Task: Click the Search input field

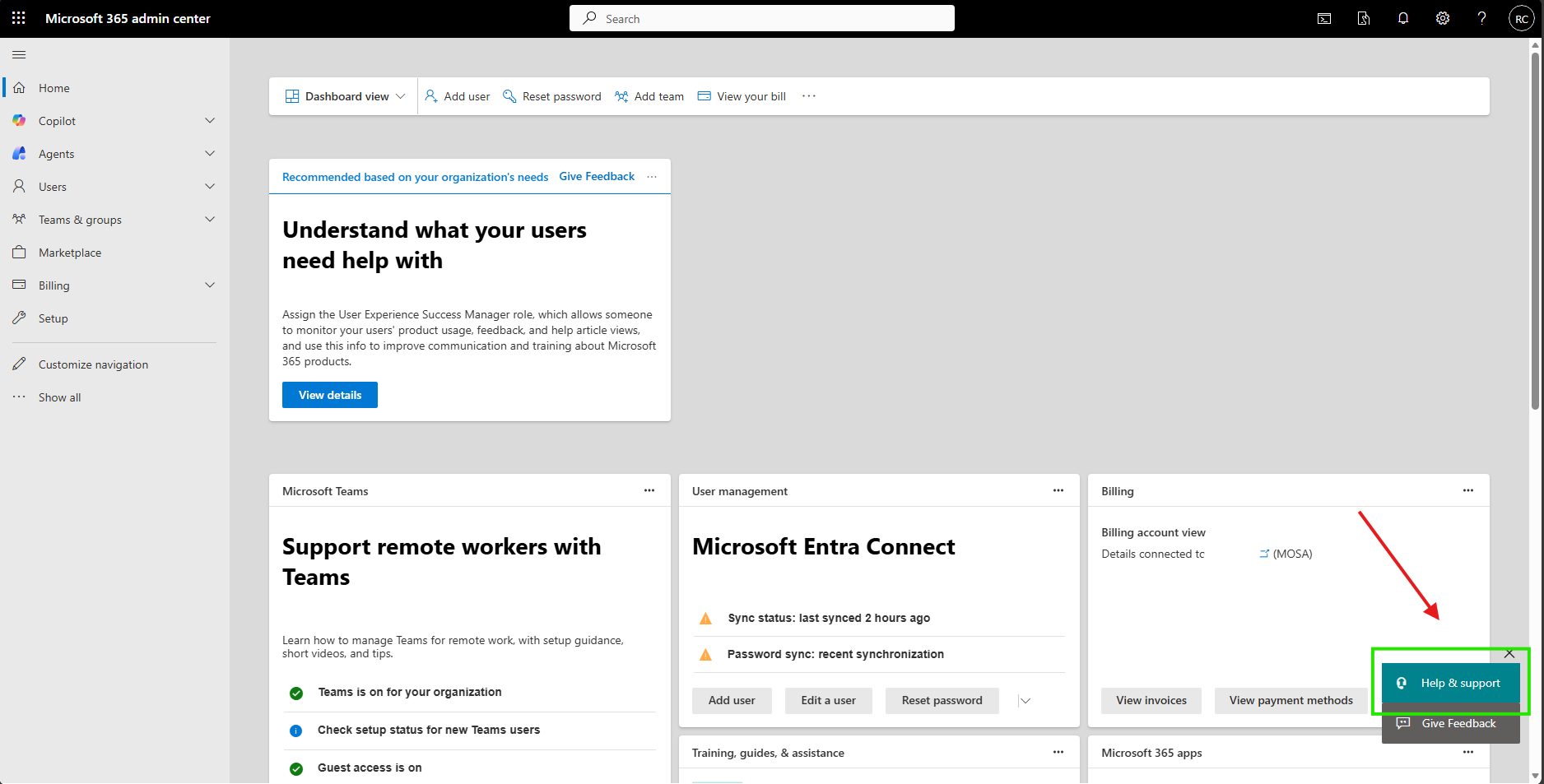Action: [762, 19]
